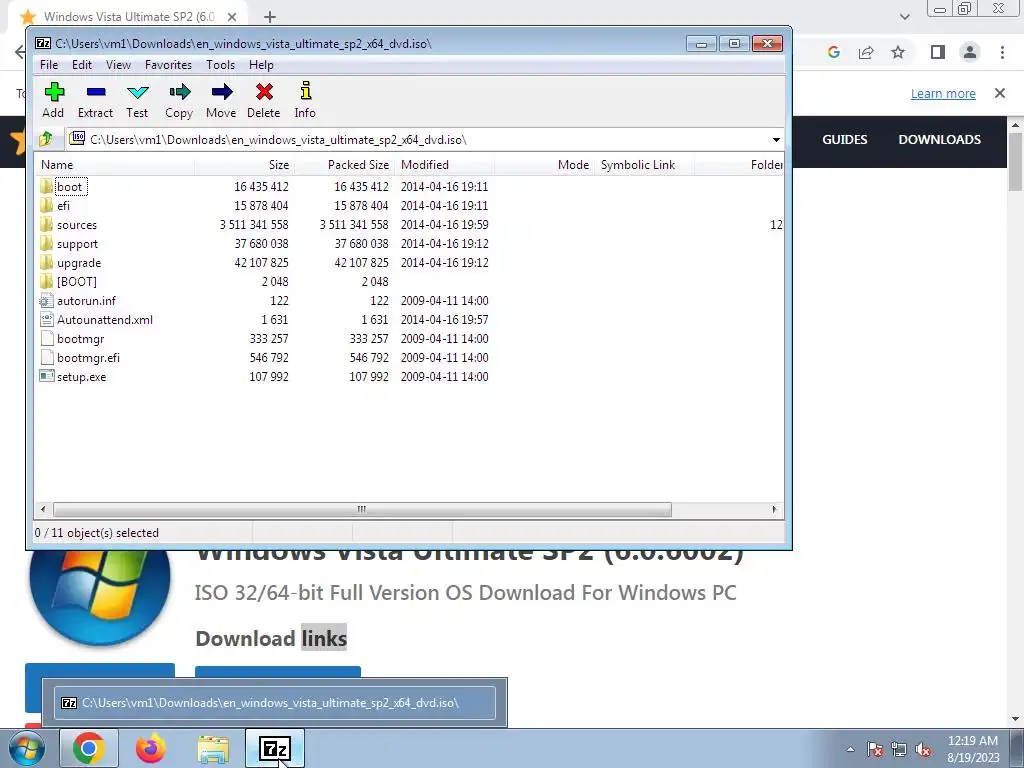
Task: Select the sources folder icon
Action: [x=46, y=225]
